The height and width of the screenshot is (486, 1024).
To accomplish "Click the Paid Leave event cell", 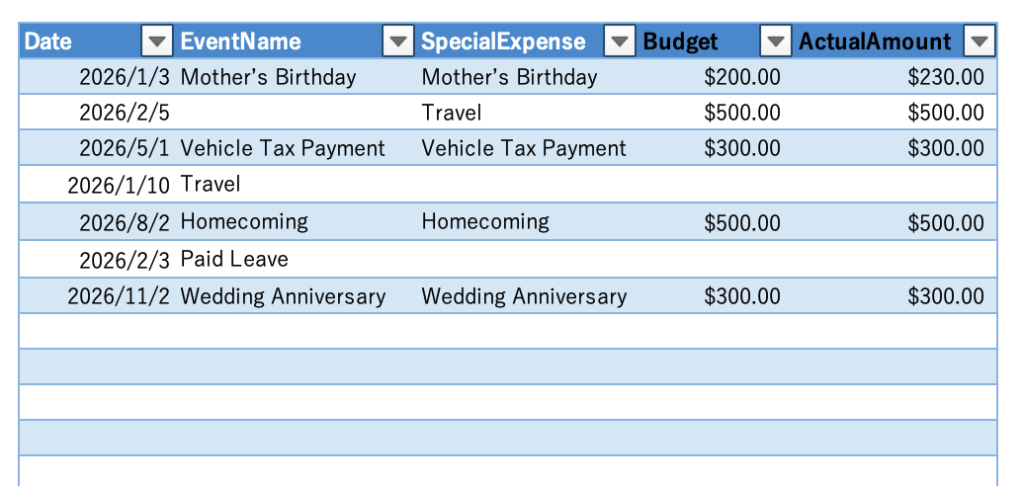I will (234, 260).
